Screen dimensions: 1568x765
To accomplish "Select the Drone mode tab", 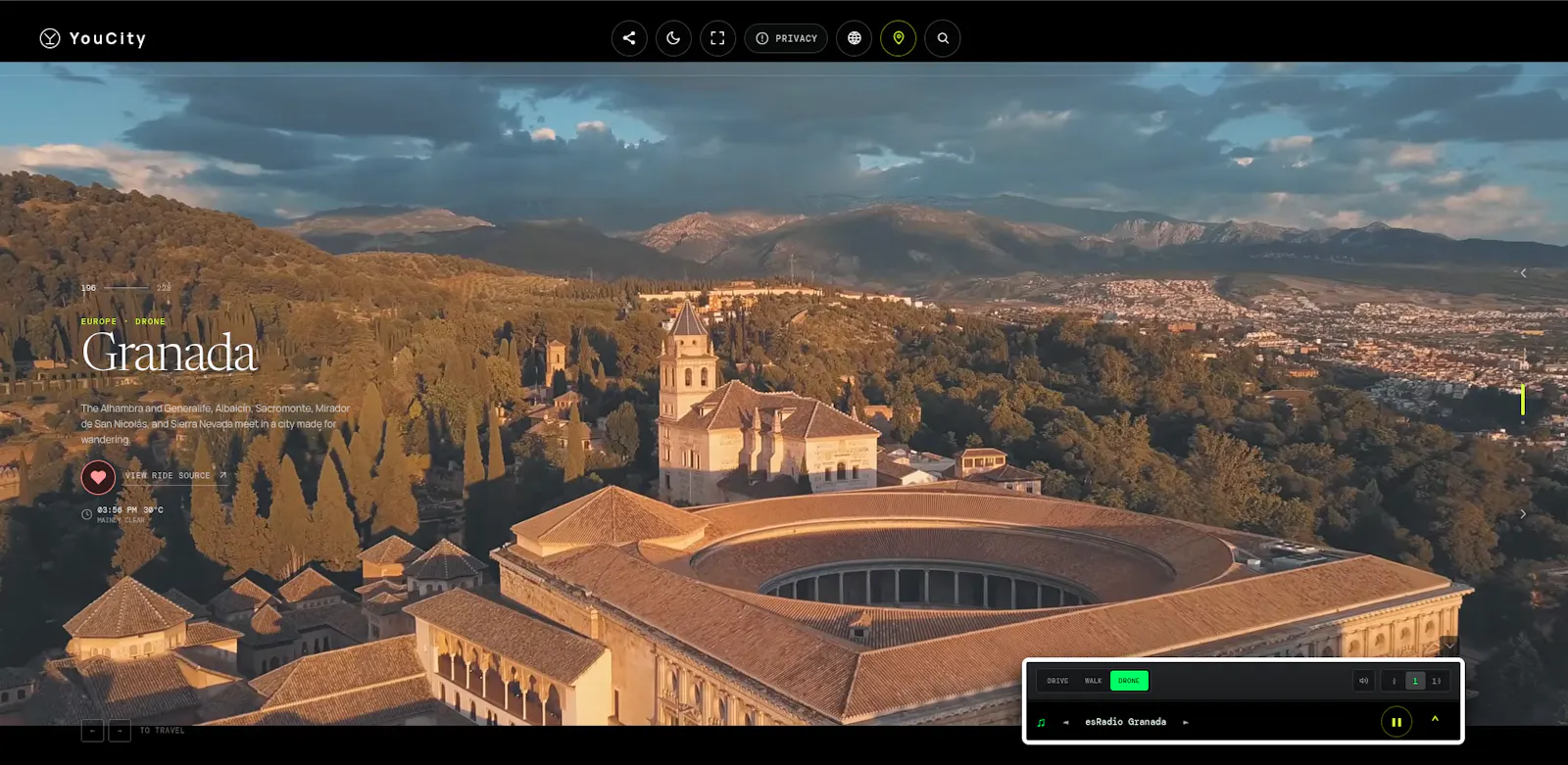I will pyautogui.click(x=1129, y=681).
